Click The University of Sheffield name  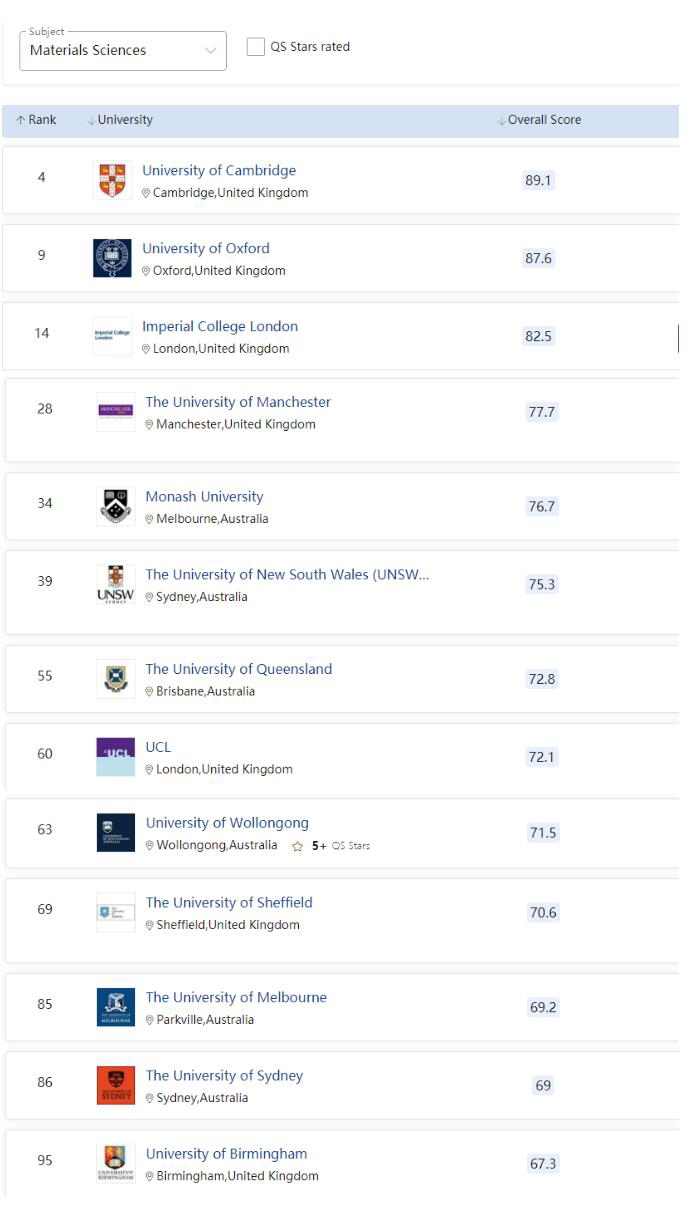pos(229,902)
